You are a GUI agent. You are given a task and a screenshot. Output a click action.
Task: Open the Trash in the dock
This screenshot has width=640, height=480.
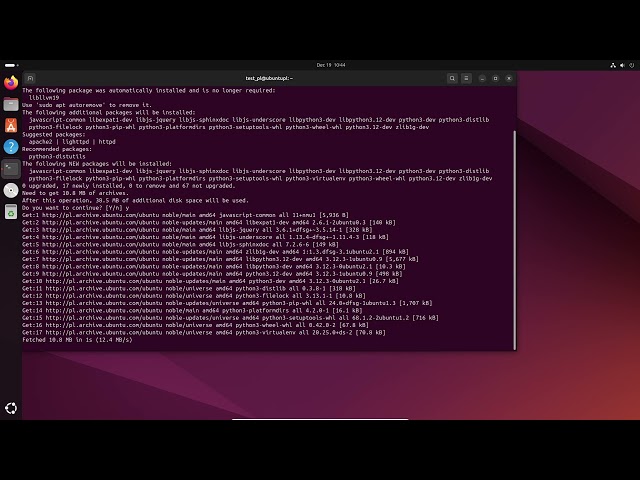coord(11,212)
